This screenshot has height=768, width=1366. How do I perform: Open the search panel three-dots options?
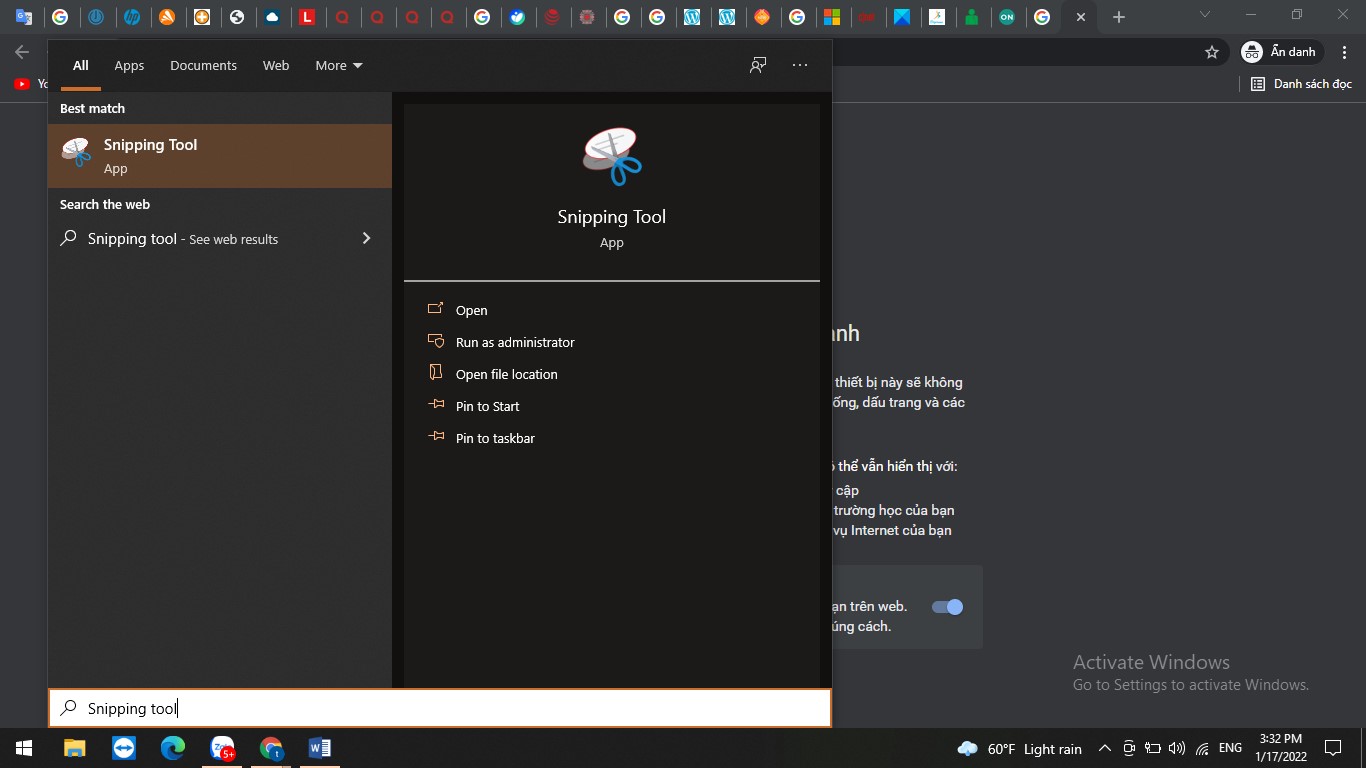(x=800, y=65)
